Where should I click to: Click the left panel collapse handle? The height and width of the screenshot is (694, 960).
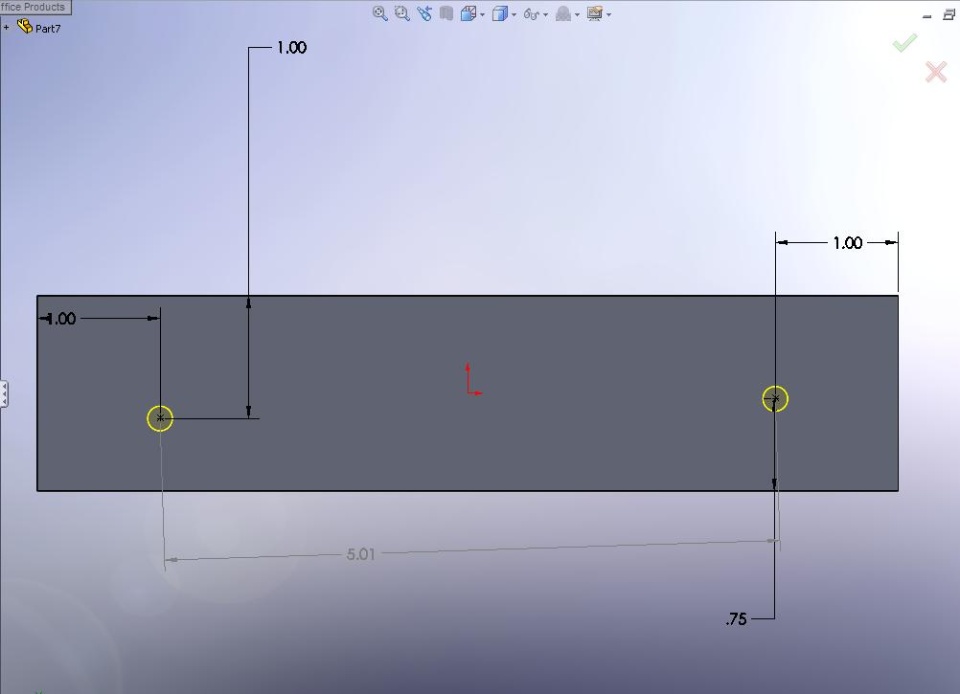click(x=4, y=394)
